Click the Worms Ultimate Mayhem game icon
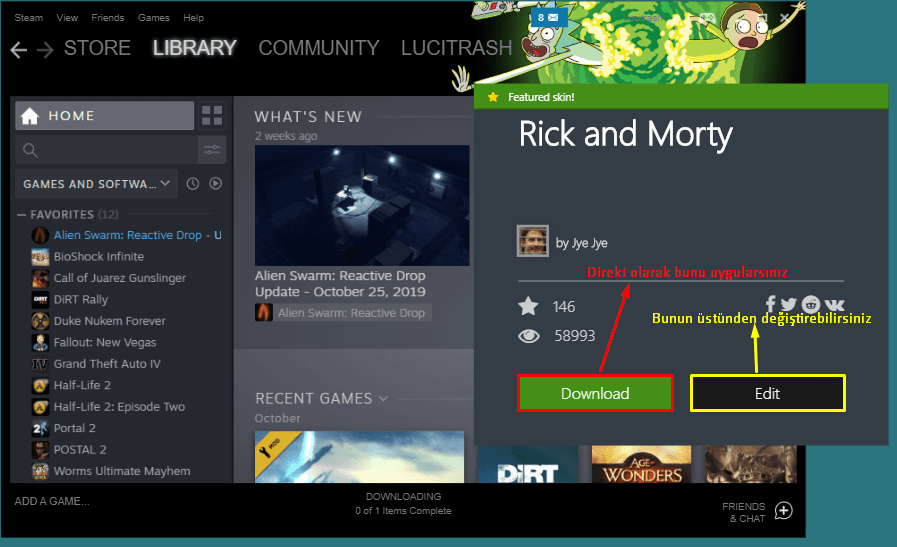This screenshot has width=897, height=547. tap(39, 471)
